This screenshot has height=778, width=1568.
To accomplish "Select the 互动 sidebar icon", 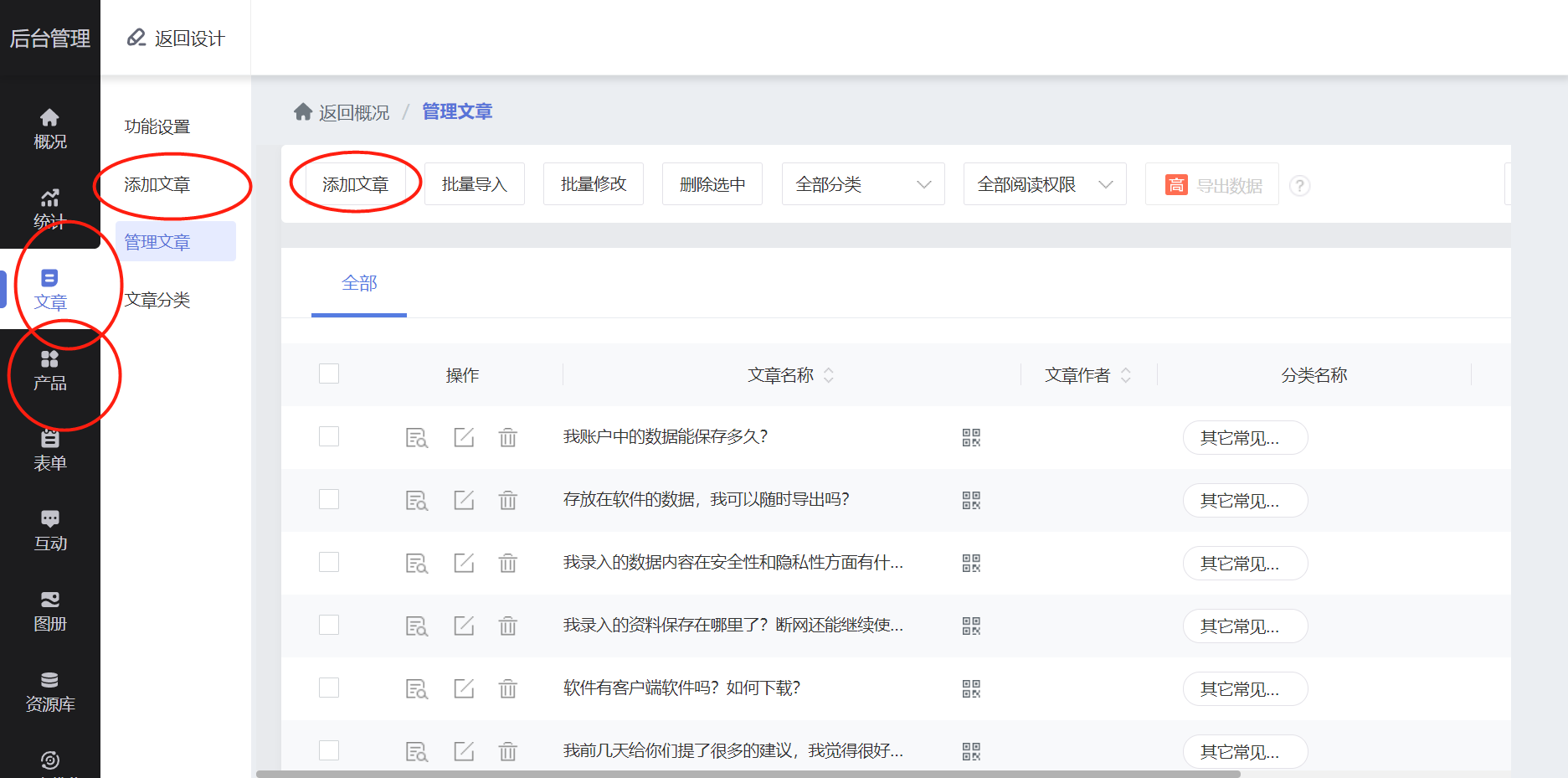I will click(x=50, y=529).
